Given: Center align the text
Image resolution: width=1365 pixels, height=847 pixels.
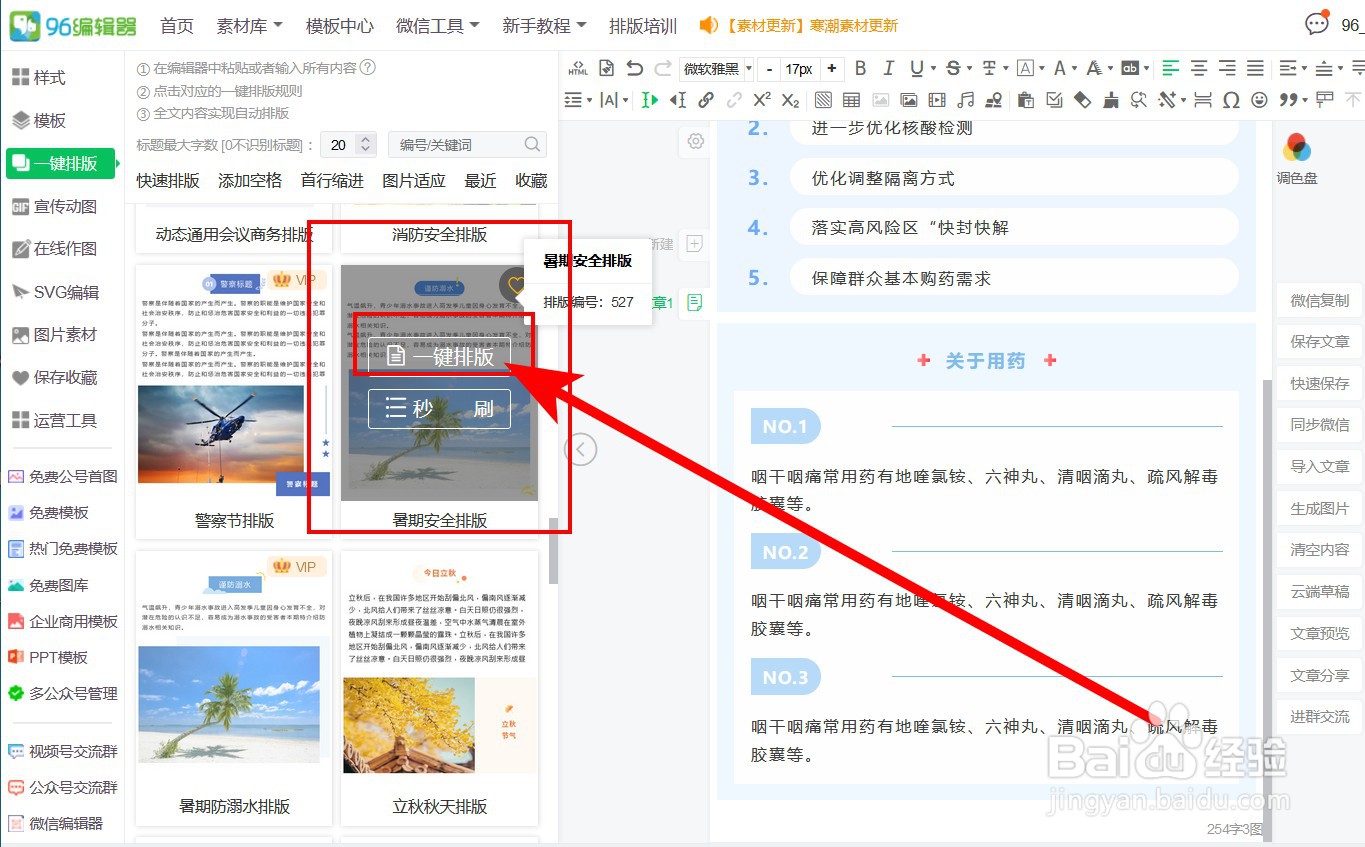Looking at the screenshot, I should click(x=1199, y=68).
